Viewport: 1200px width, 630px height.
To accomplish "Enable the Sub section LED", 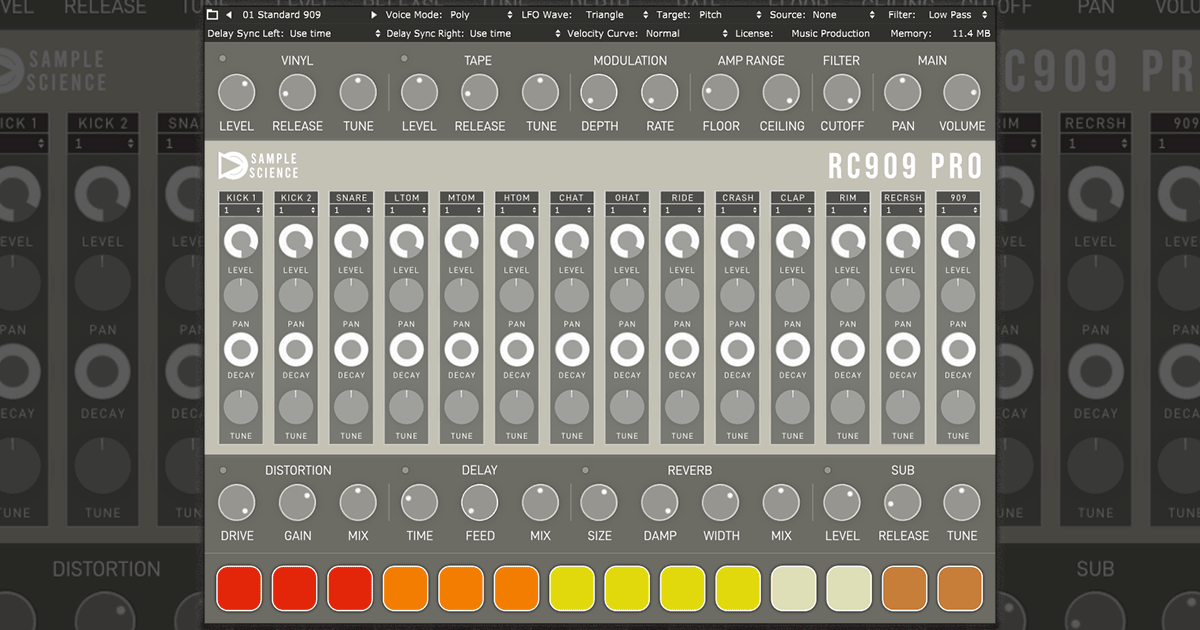I will pos(828,470).
